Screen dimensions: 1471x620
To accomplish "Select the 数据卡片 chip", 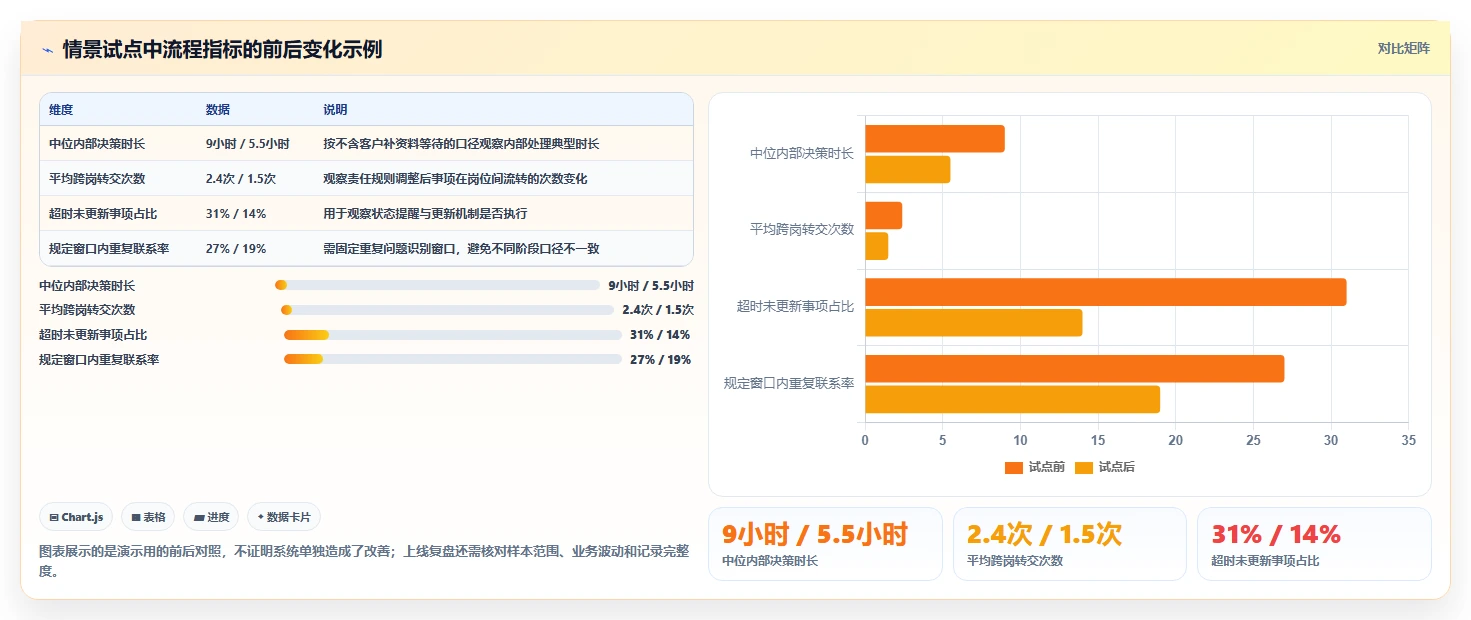I will point(284,517).
